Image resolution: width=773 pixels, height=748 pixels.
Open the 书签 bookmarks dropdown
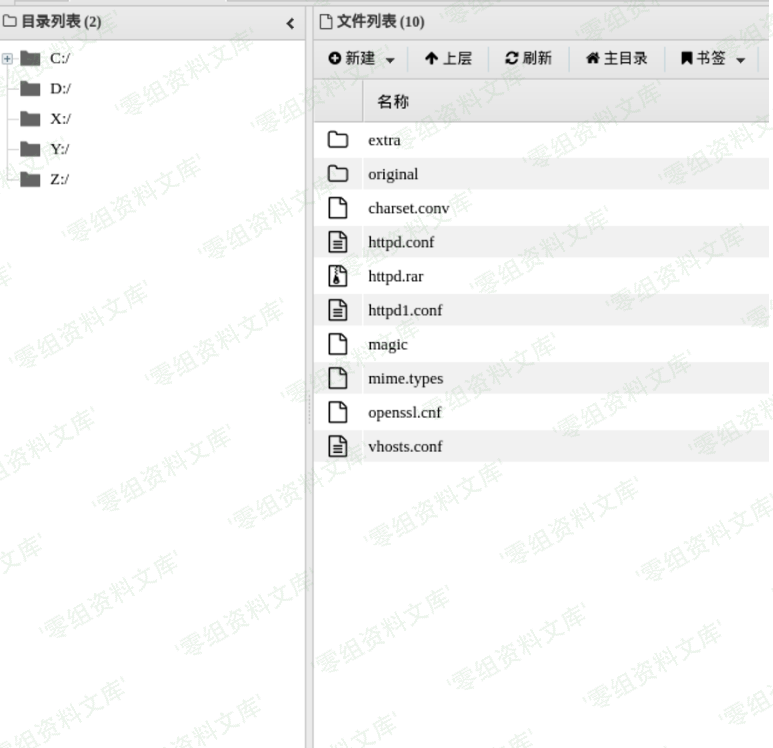(x=713, y=59)
